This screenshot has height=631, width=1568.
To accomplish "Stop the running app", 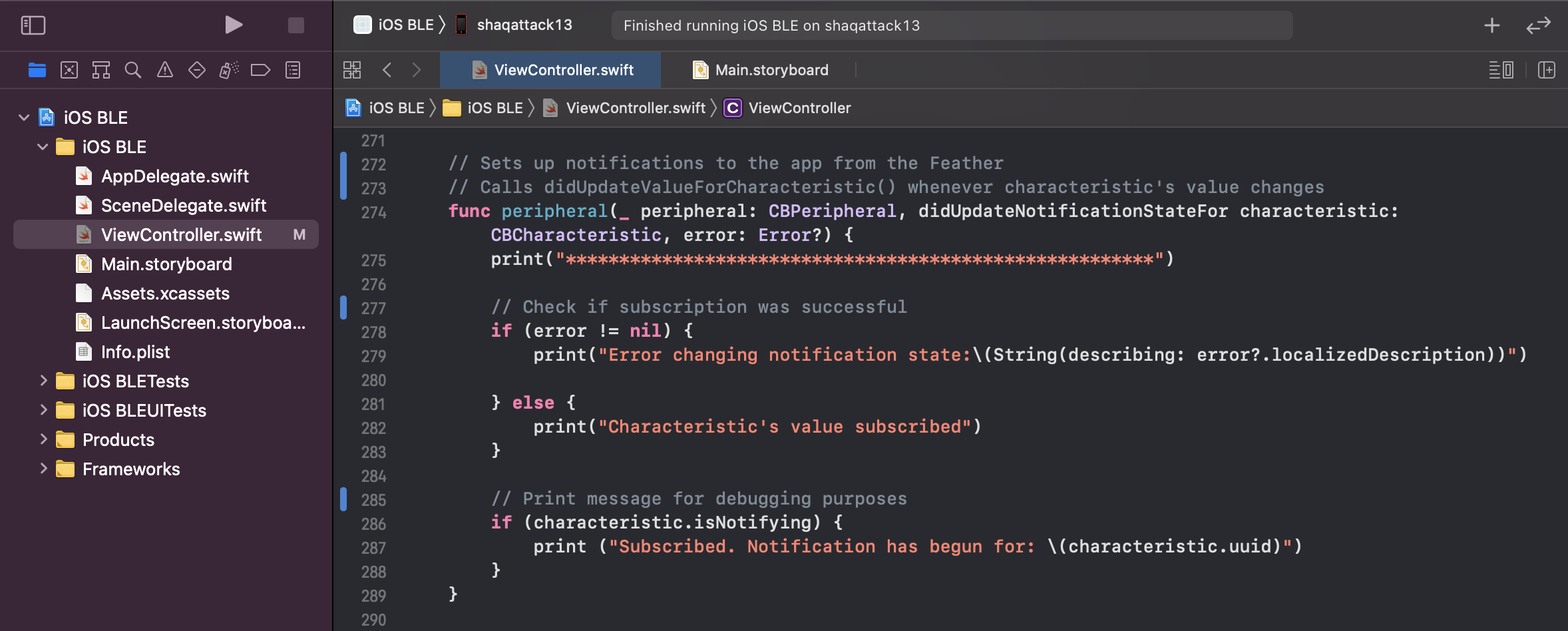I will (296, 25).
